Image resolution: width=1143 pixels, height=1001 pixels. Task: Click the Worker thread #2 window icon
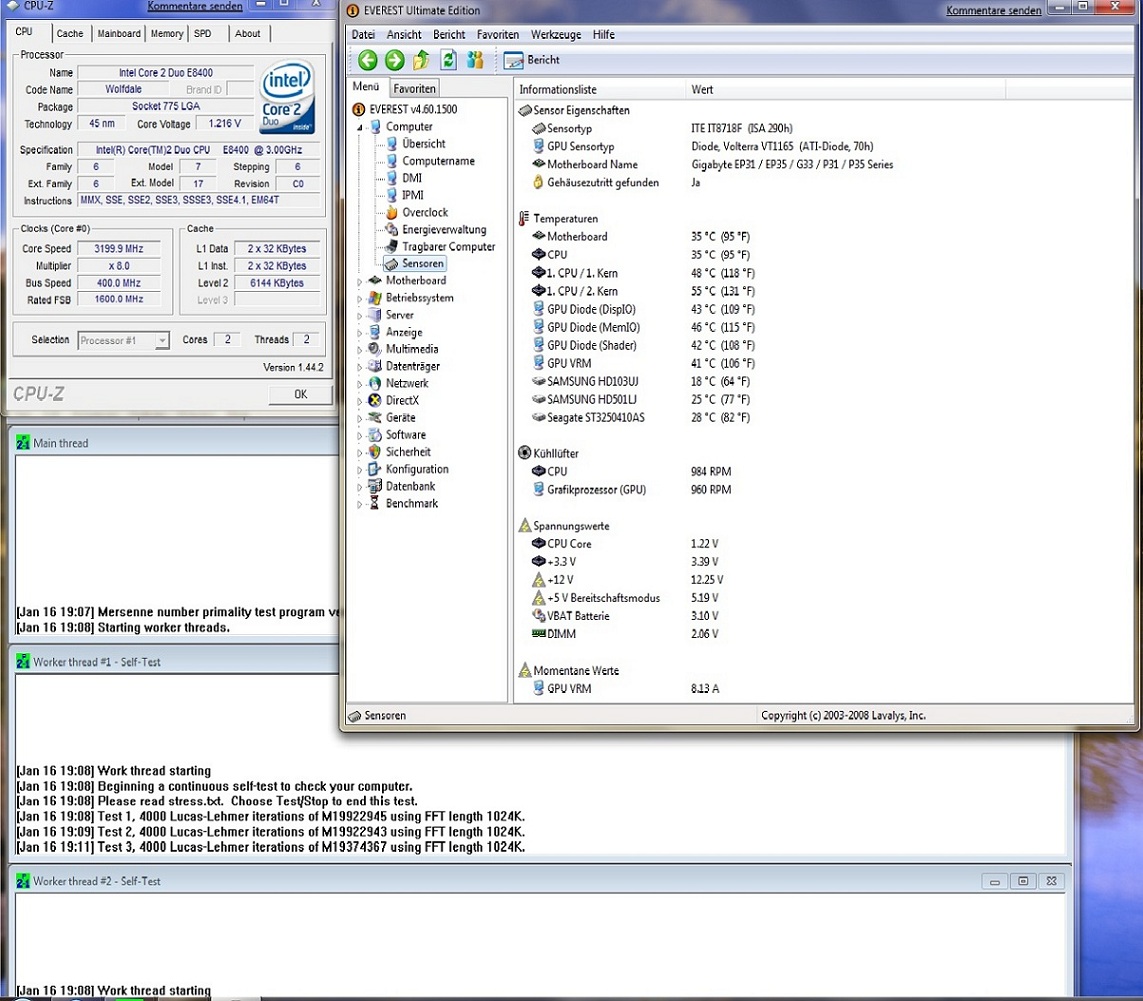click(x=23, y=881)
